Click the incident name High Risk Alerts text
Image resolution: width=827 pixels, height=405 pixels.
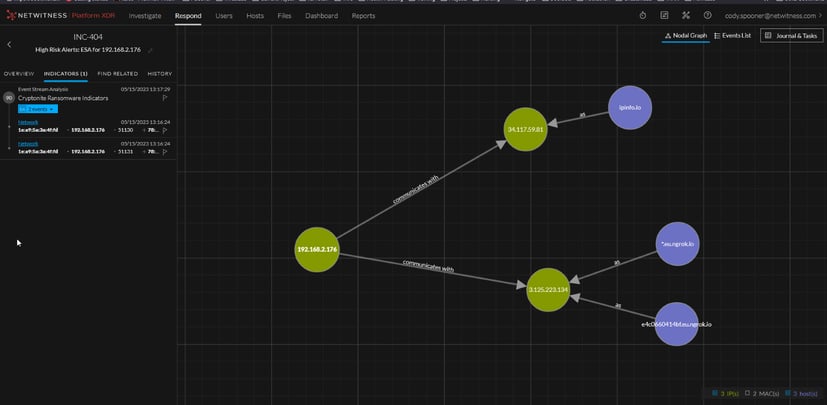pyautogui.click(x=90, y=50)
